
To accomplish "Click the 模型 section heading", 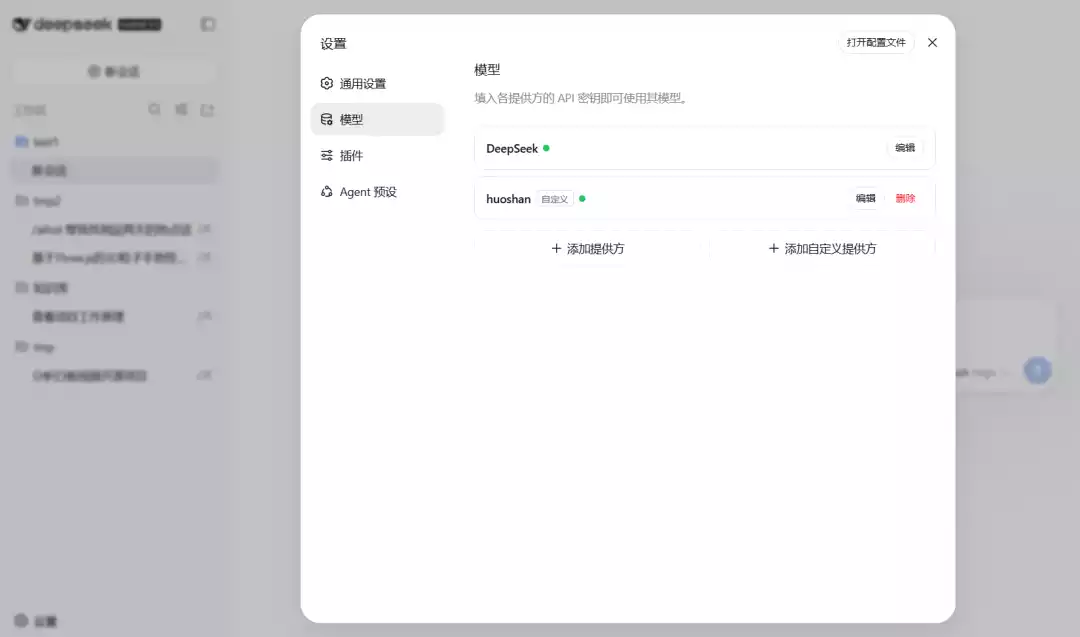I will point(487,70).
